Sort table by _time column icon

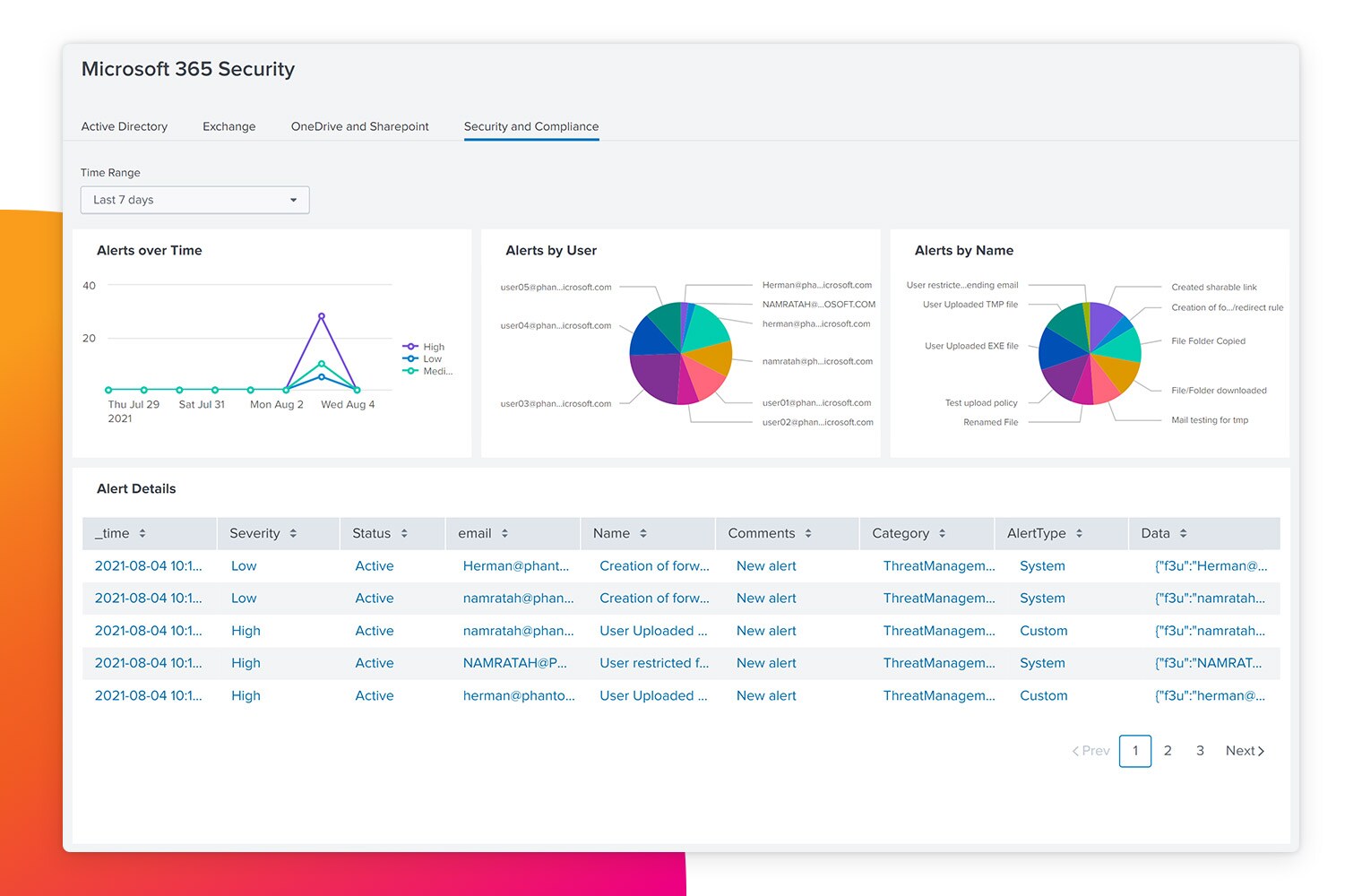pos(142,533)
